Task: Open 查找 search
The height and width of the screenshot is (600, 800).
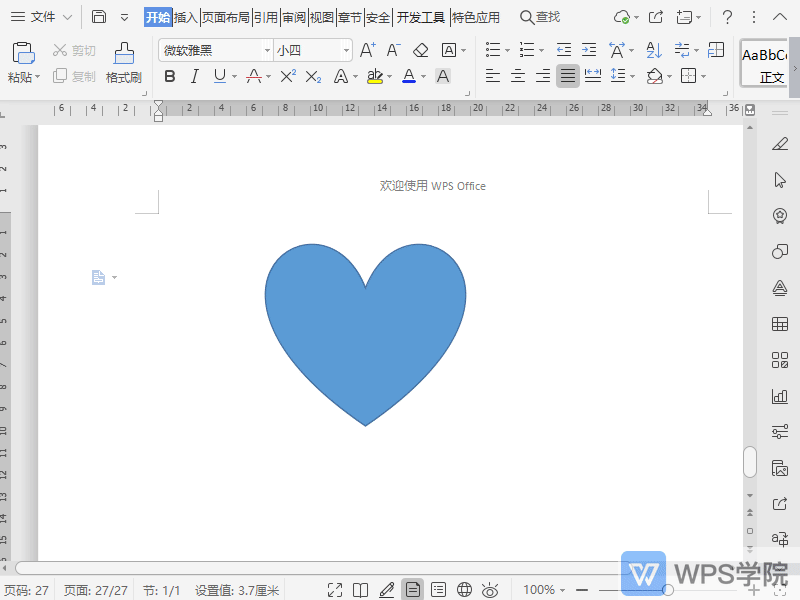Action: 541,17
